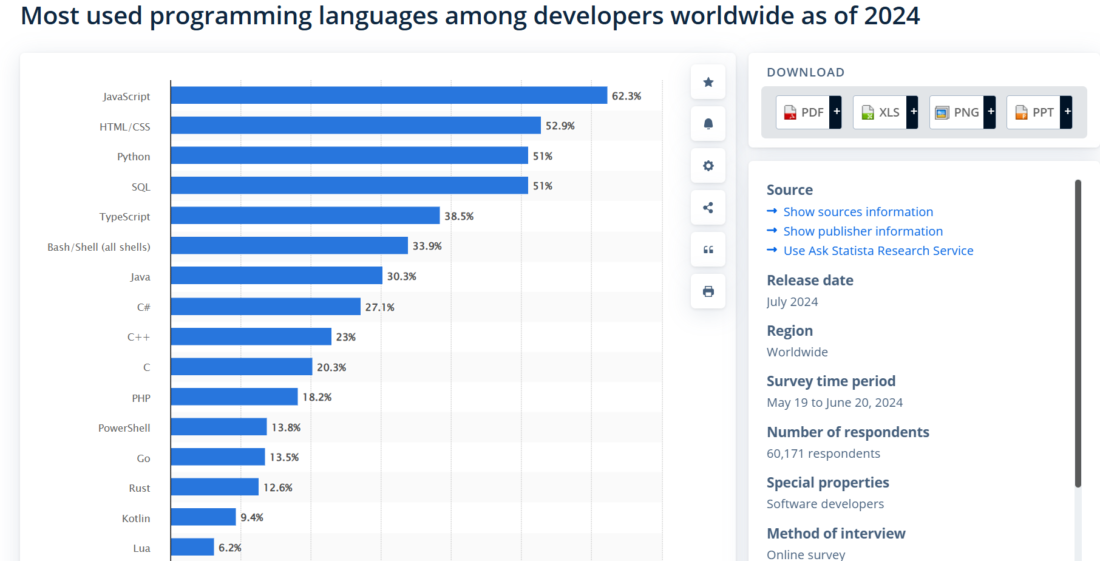Viewport: 1100px width, 561px height.
Task: Download the chart as PDF
Action: [x=803, y=112]
